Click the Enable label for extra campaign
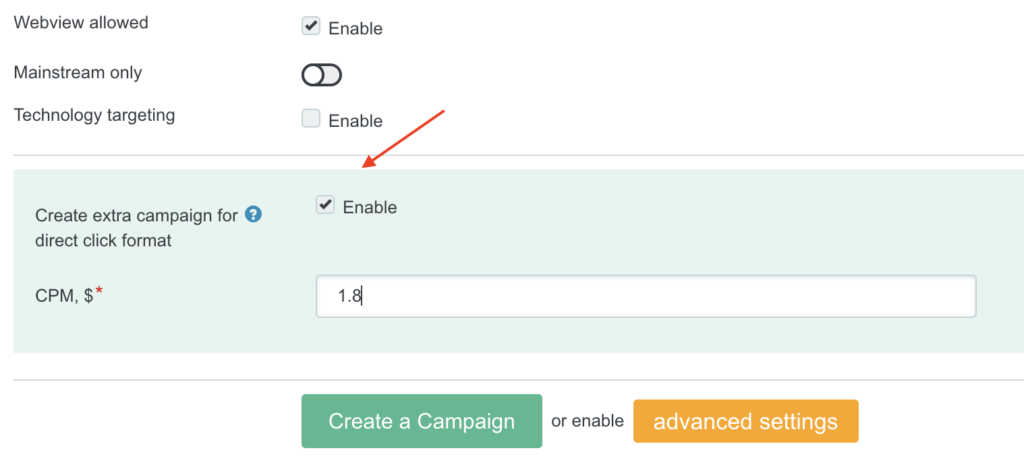The height and width of the screenshot is (467, 1024). 369,207
